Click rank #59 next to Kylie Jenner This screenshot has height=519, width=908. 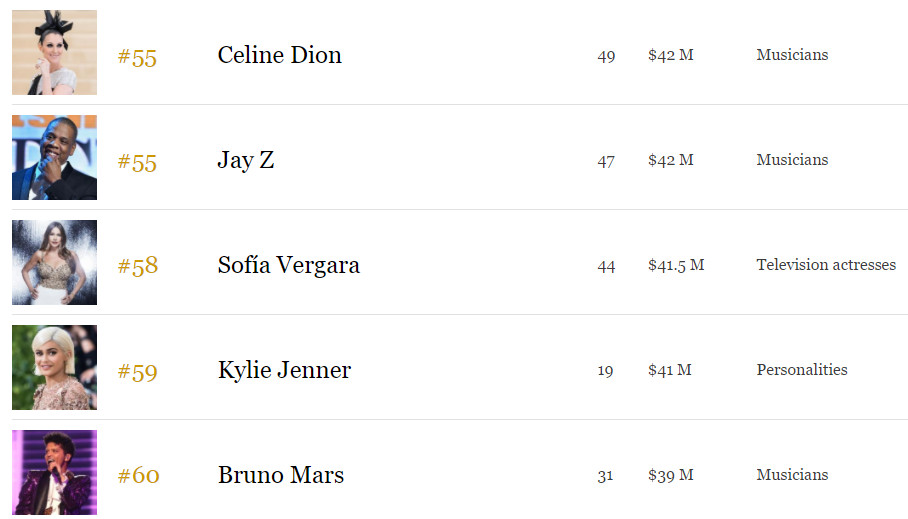(138, 371)
